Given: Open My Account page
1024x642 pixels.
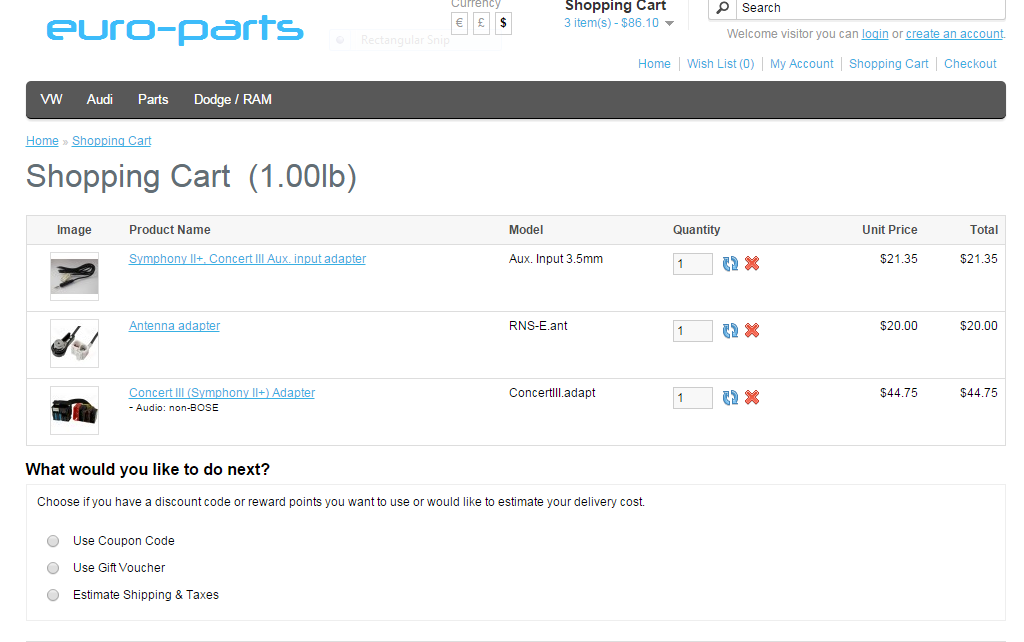Looking at the screenshot, I should tap(802, 63).
